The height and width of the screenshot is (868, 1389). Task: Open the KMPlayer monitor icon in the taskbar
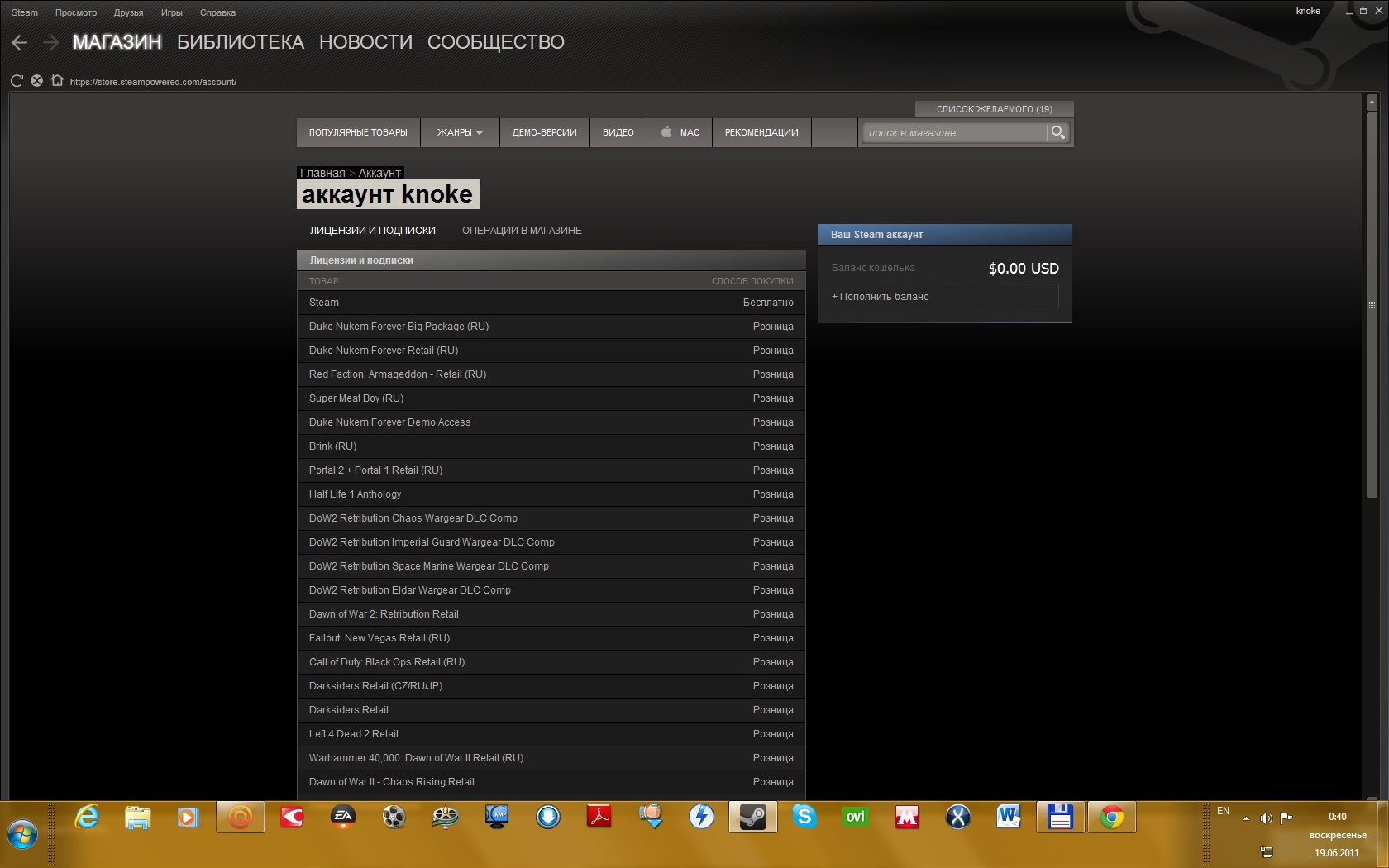[x=496, y=818]
